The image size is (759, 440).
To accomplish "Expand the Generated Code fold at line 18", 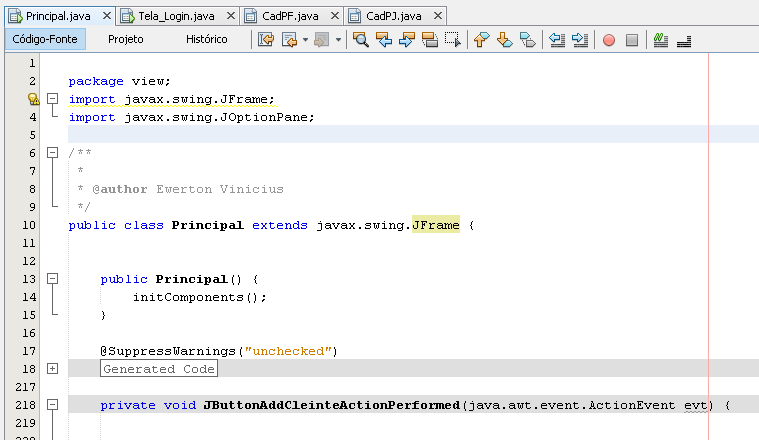I will [x=52, y=369].
